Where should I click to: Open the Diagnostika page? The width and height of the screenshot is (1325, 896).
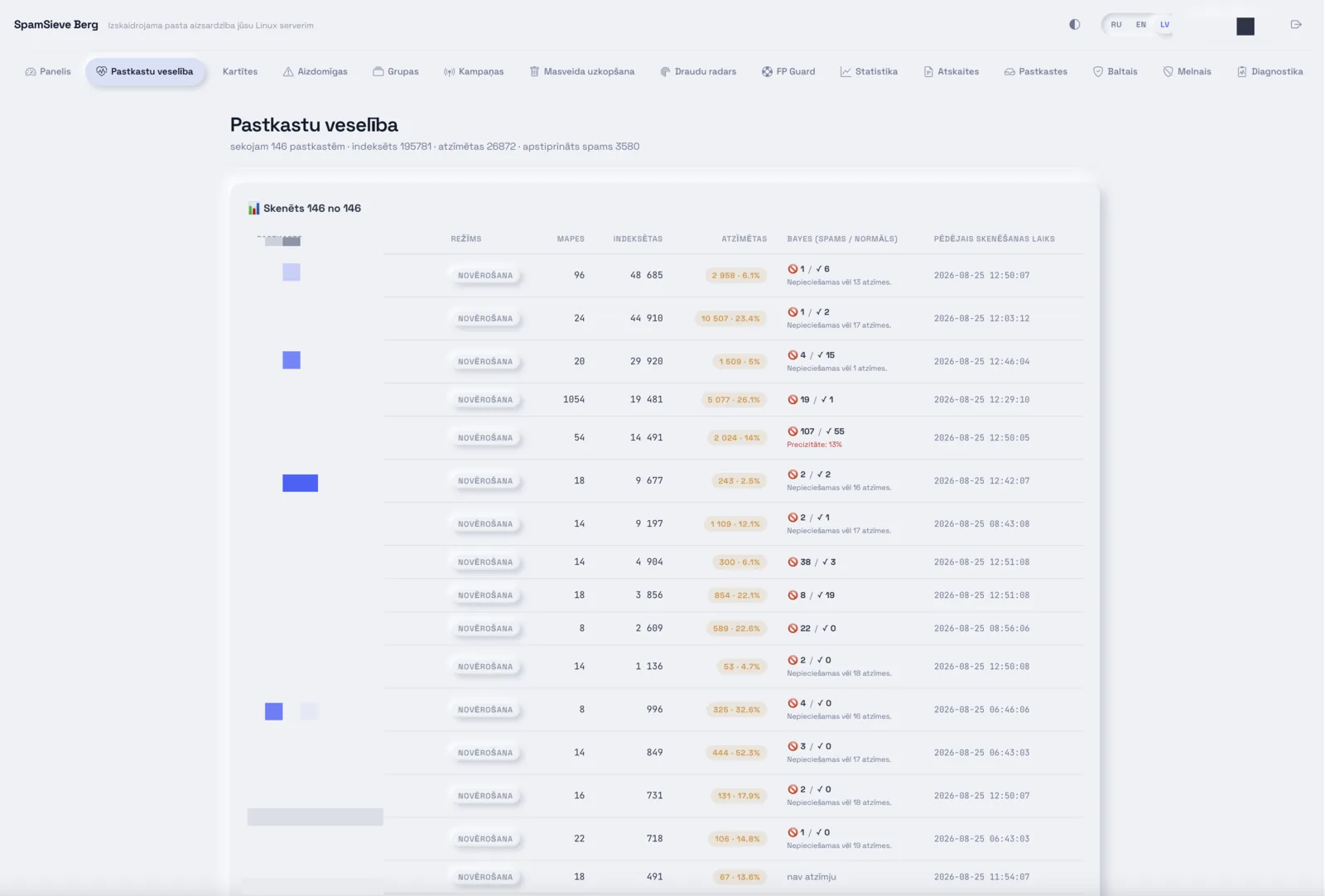tap(1270, 72)
